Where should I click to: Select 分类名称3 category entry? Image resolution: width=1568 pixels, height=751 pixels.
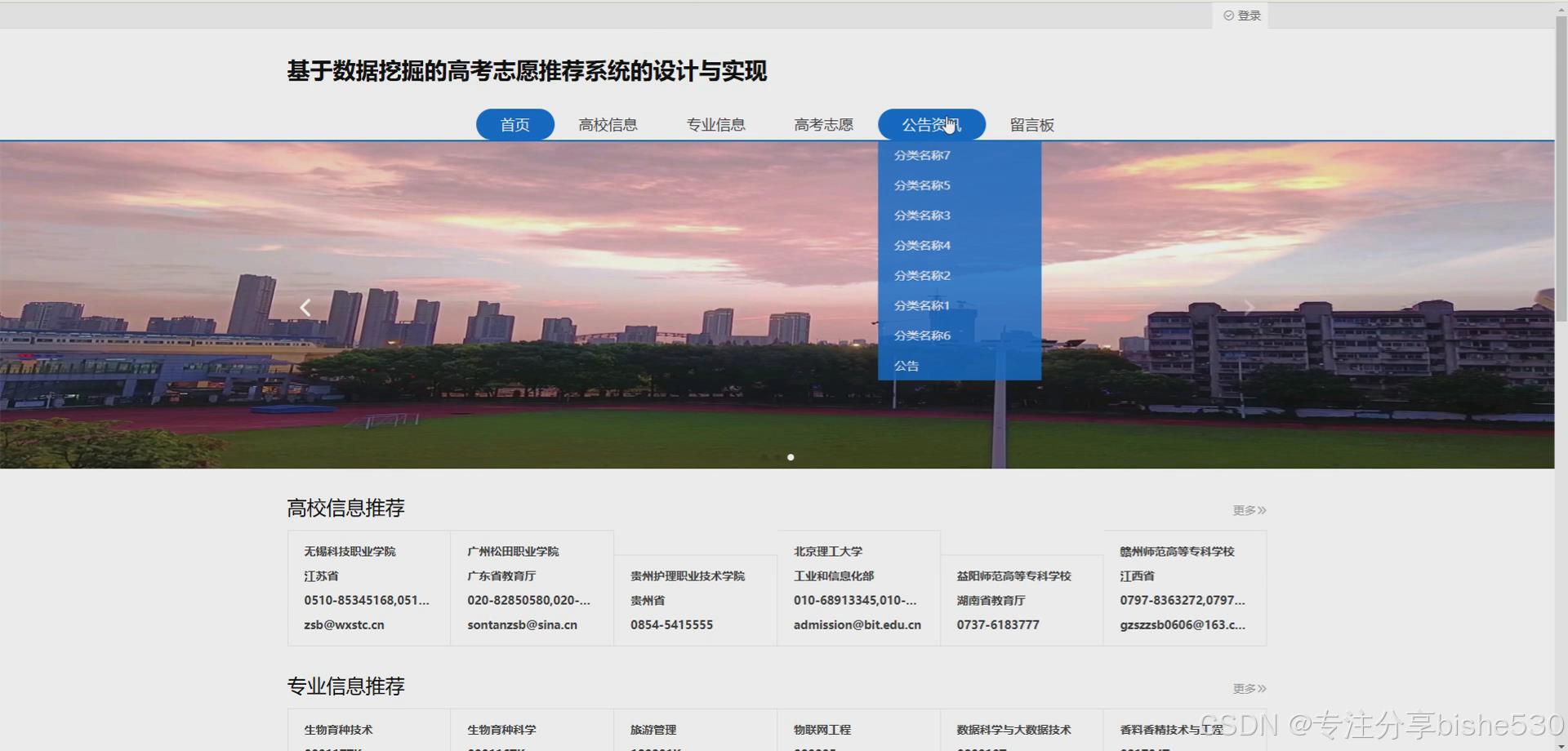click(x=921, y=215)
